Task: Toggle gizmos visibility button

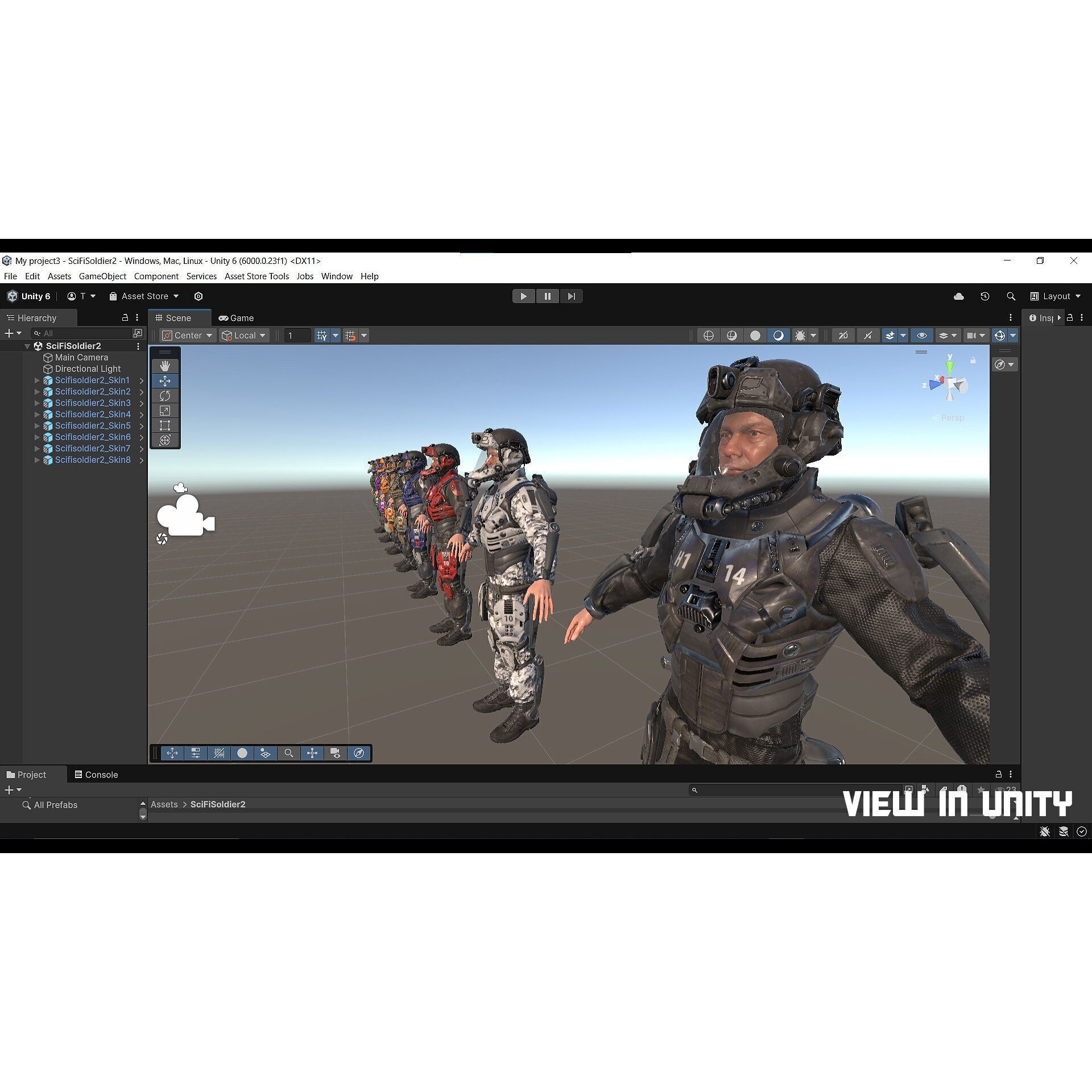Action: 999,336
